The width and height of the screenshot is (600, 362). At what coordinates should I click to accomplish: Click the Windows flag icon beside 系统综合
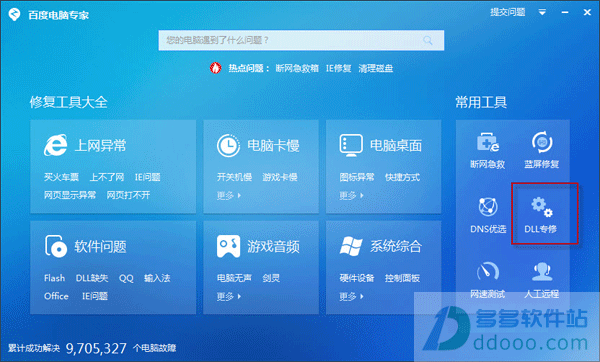point(351,246)
